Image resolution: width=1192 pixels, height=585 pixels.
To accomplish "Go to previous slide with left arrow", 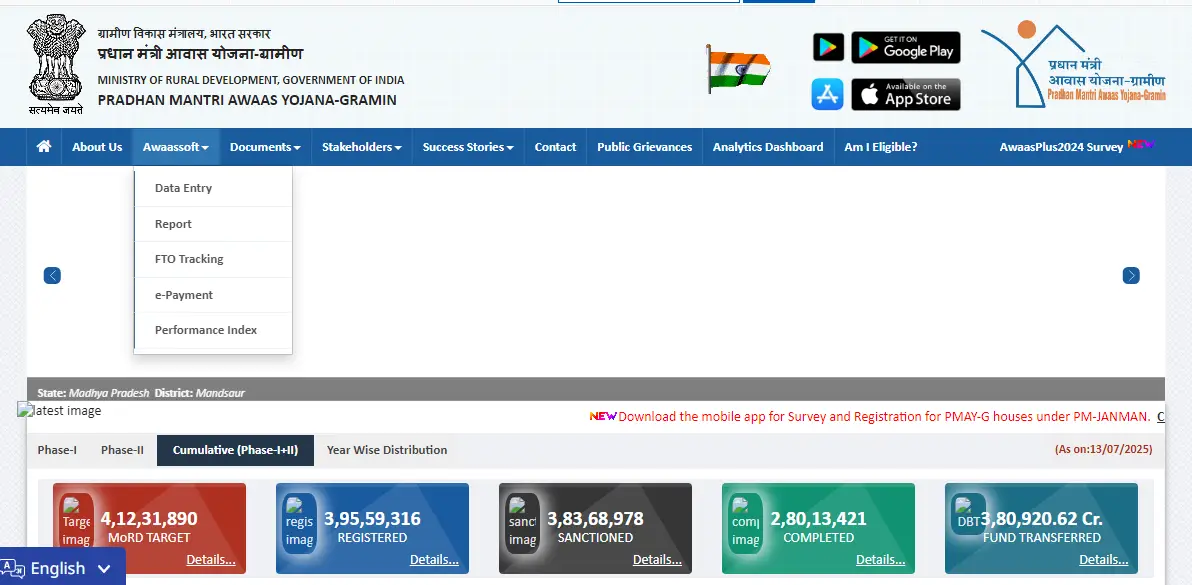I will (x=52, y=276).
